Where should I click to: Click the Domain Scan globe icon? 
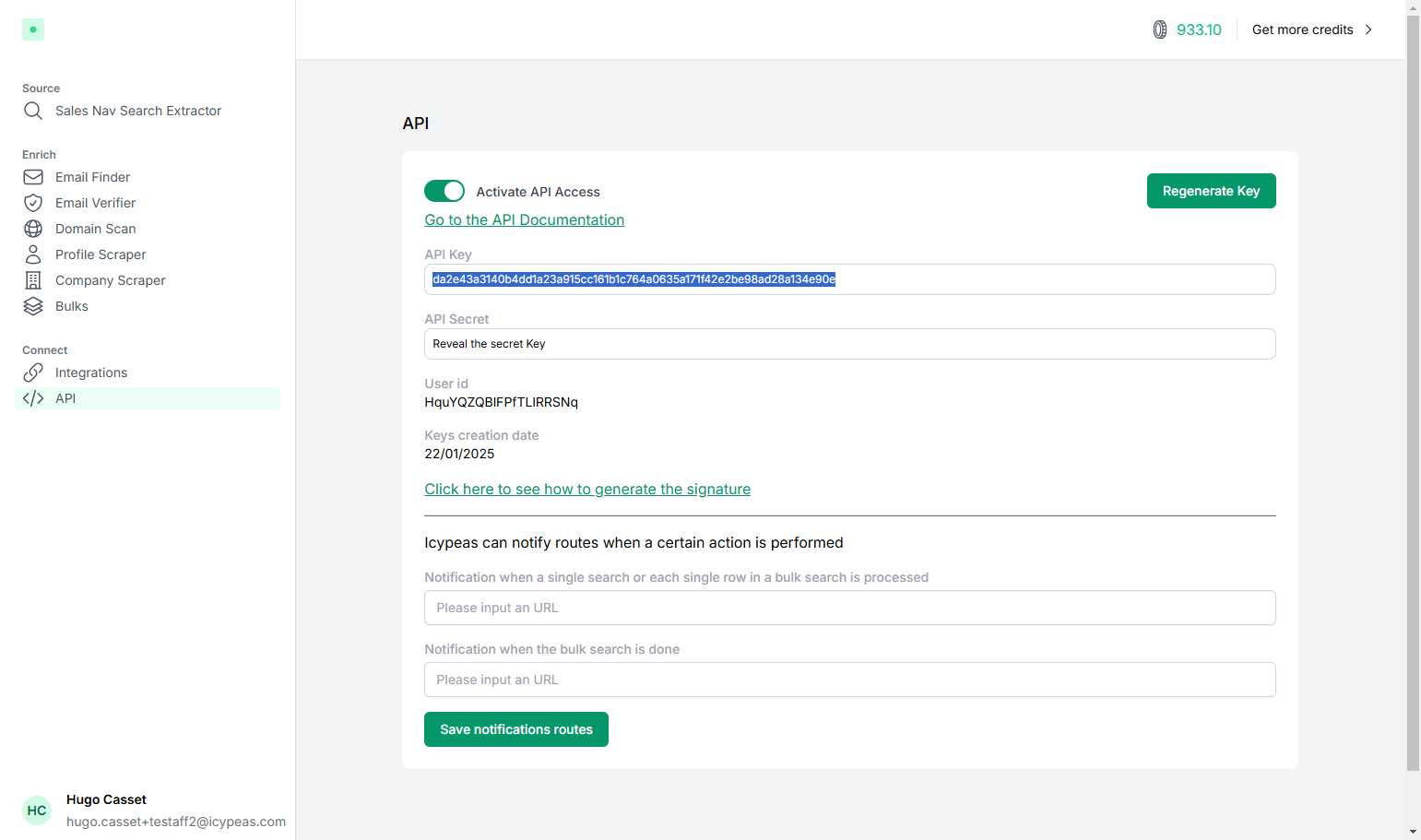33,229
